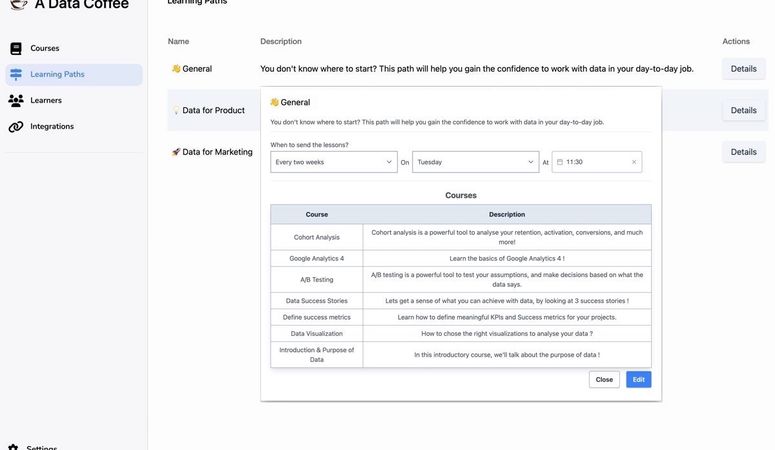Click the General path name
Viewport: 775px width, 450px height.
click(x=197, y=69)
